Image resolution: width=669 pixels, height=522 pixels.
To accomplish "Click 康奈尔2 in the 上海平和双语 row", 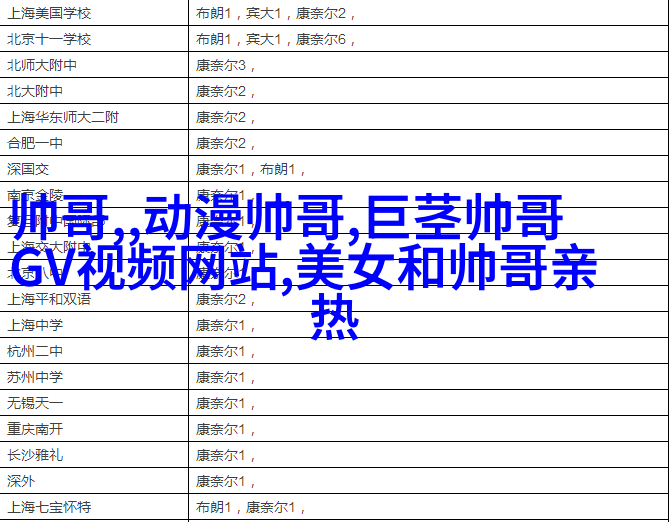I will [428, 299].
